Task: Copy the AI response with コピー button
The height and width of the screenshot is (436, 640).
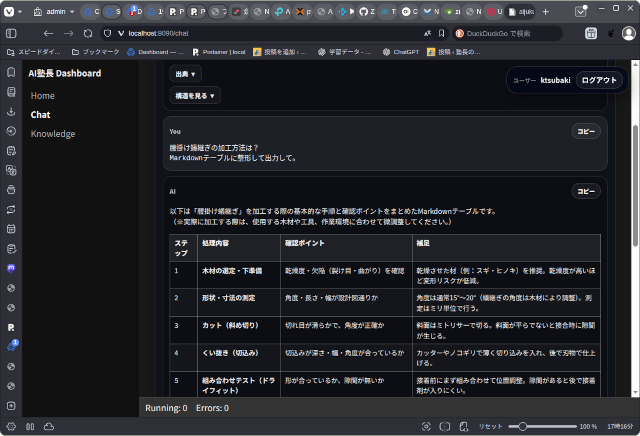Action: (x=585, y=191)
